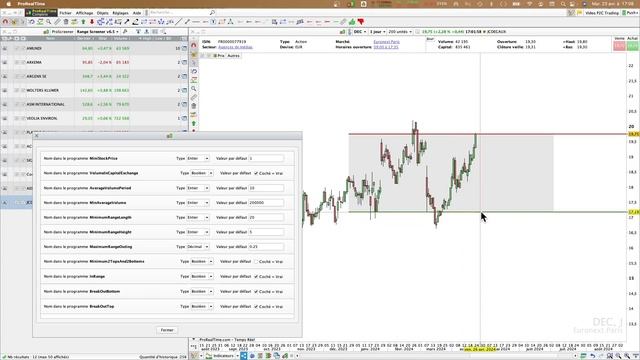Click the 09:00 à 17:35 opening hours link
The image size is (640, 360).
[x=386, y=47]
